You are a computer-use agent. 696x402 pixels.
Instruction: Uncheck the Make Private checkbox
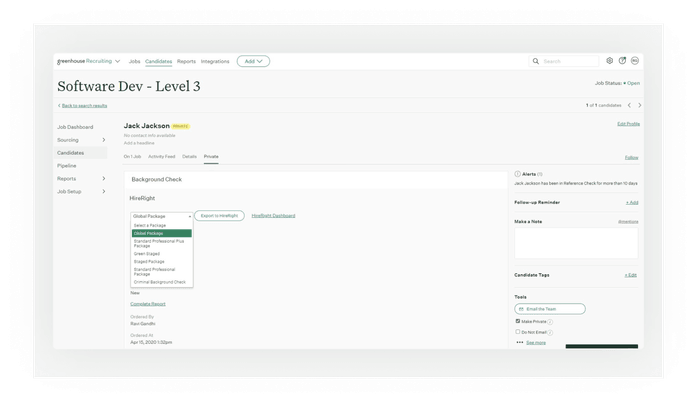pos(518,321)
